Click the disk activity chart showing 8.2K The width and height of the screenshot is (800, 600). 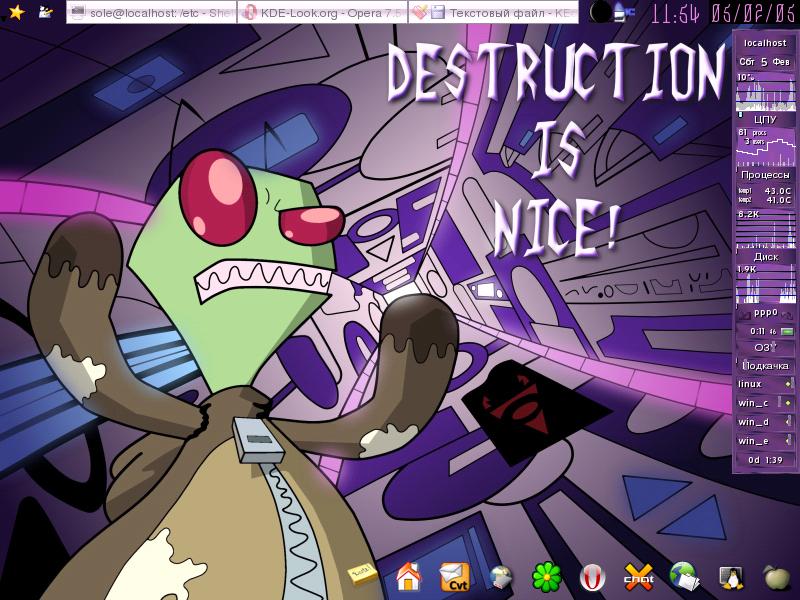[x=765, y=229]
